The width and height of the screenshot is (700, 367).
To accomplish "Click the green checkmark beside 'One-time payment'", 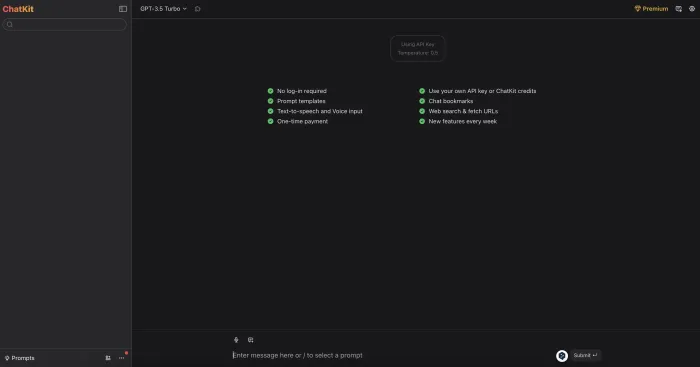I will (271, 121).
